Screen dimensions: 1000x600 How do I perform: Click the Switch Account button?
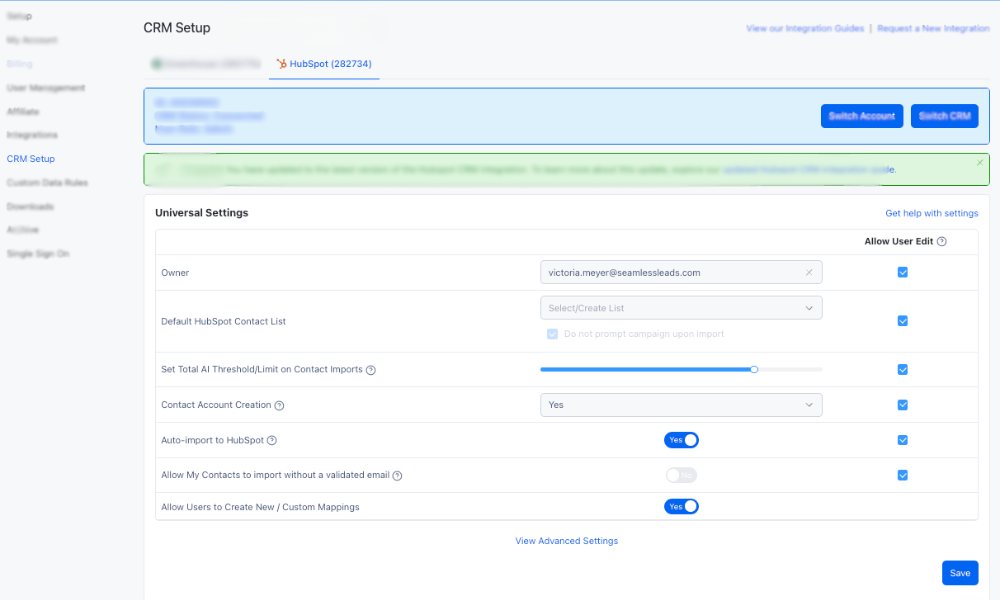(862, 116)
